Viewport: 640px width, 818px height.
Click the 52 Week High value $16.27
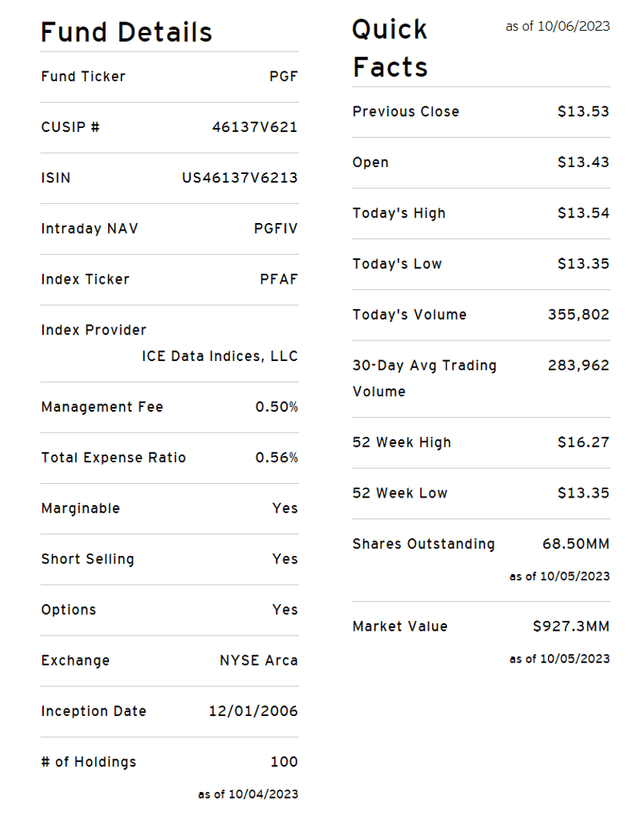pos(583,442)
